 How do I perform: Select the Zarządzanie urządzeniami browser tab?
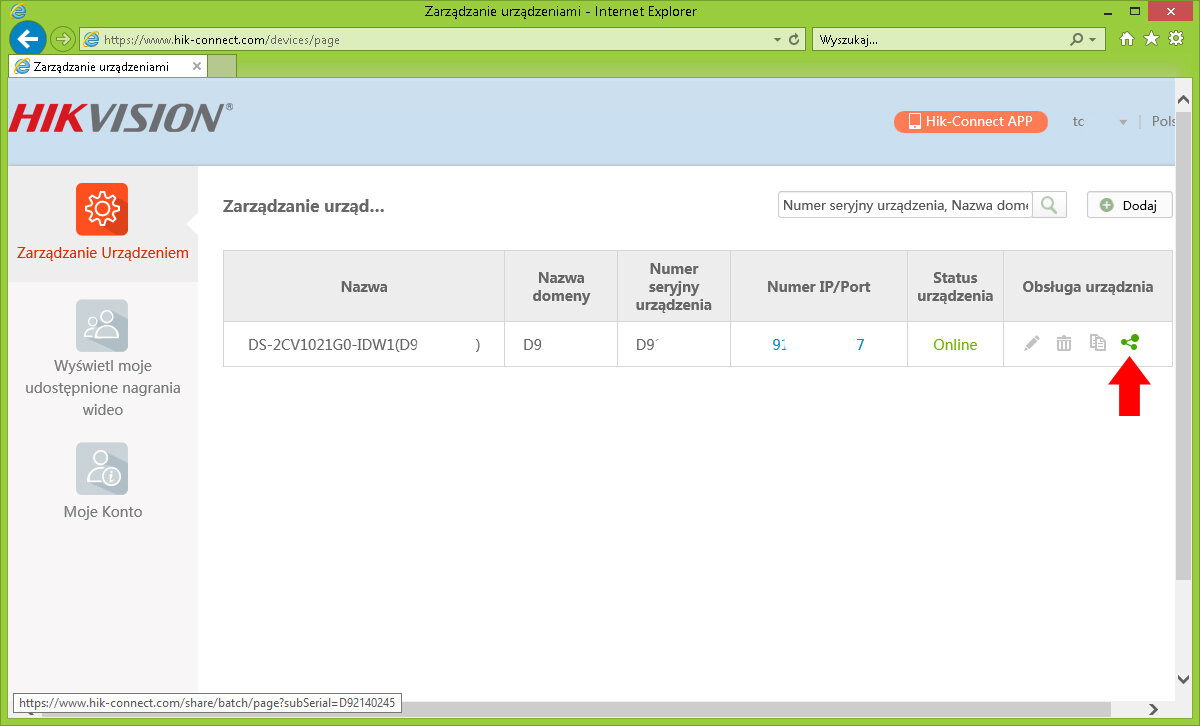[x=100, y=66]
